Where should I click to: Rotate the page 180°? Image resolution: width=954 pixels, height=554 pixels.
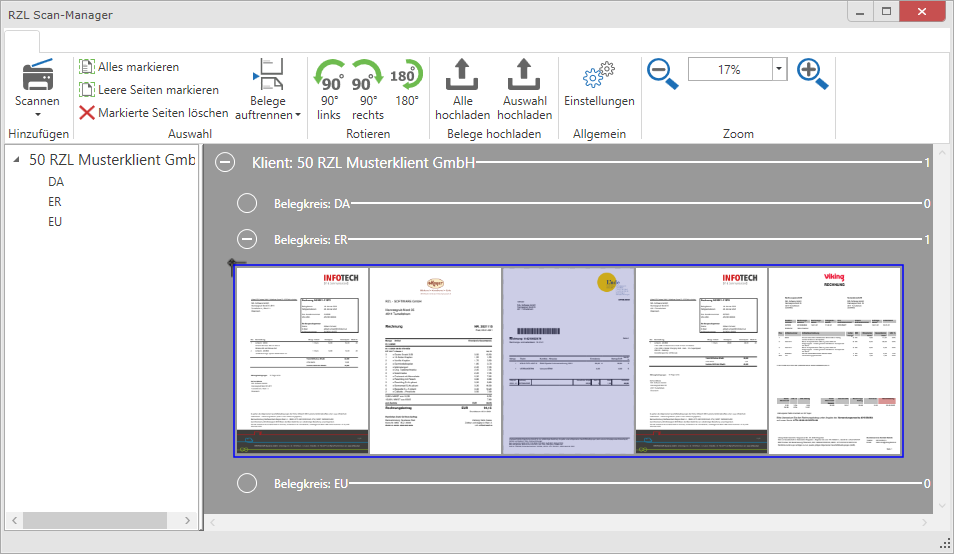(x=406, y=76)
